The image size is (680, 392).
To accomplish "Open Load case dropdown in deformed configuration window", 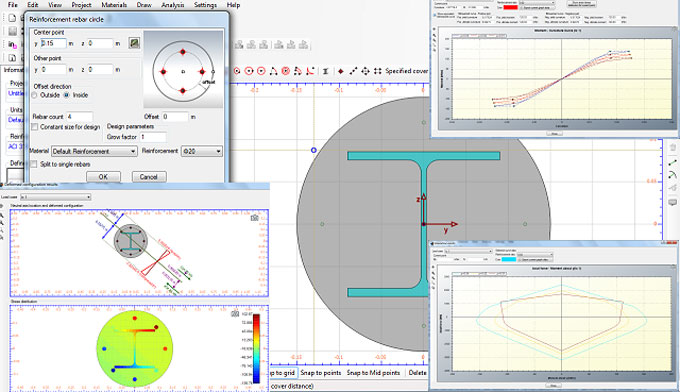I will pyautogui.click(x=56, y=197).
